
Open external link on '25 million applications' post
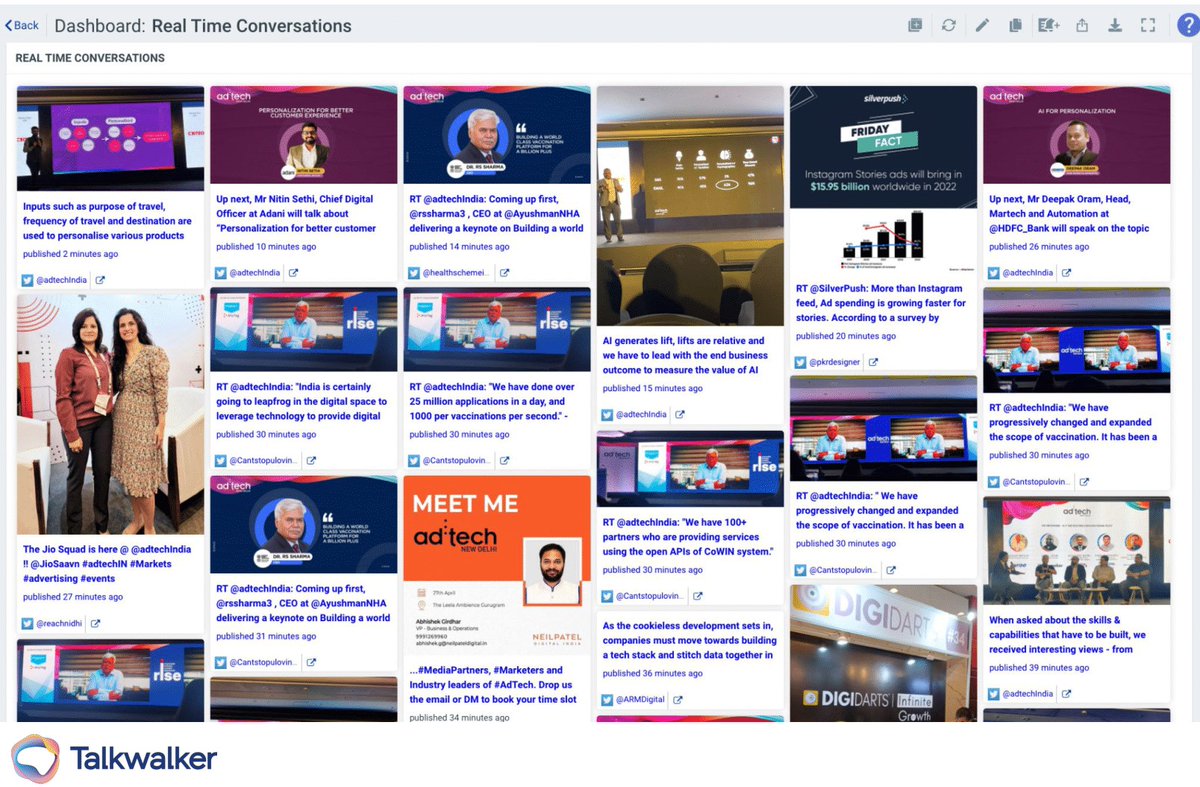504,461
